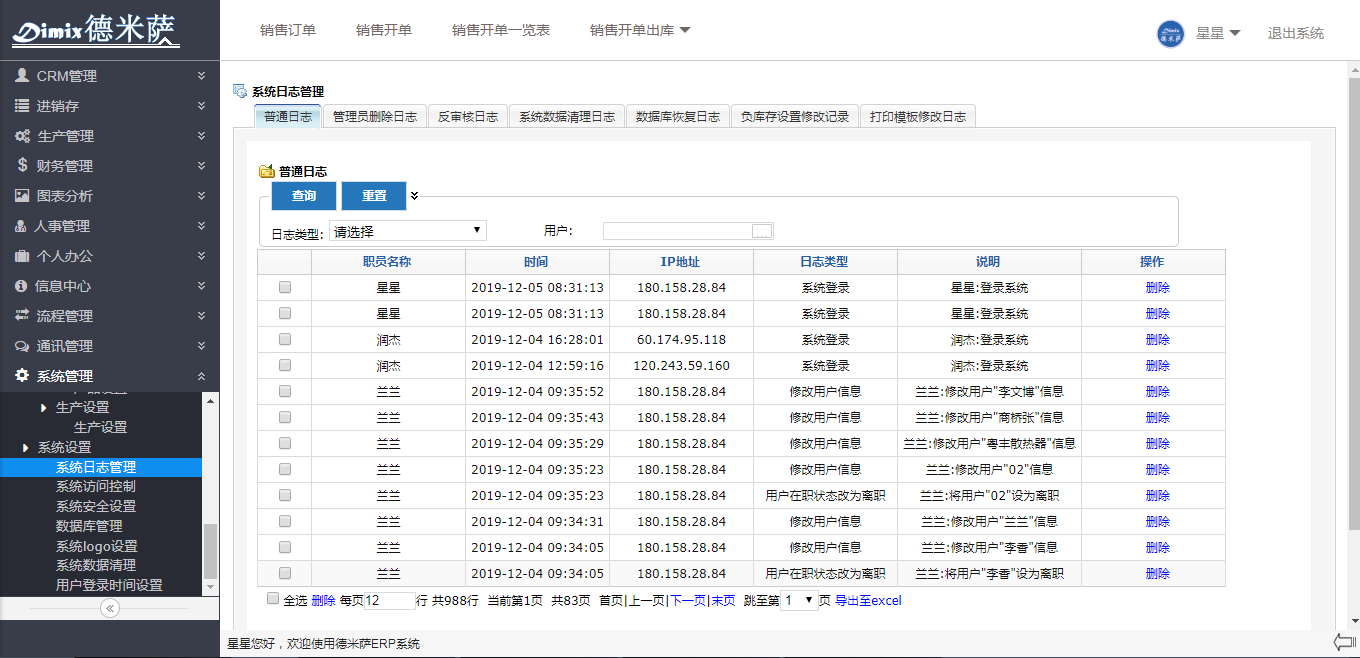This screenshot has height=658, width=1360.
Task: Click the round user avatar beside 星星
Action: (1171, 33)
